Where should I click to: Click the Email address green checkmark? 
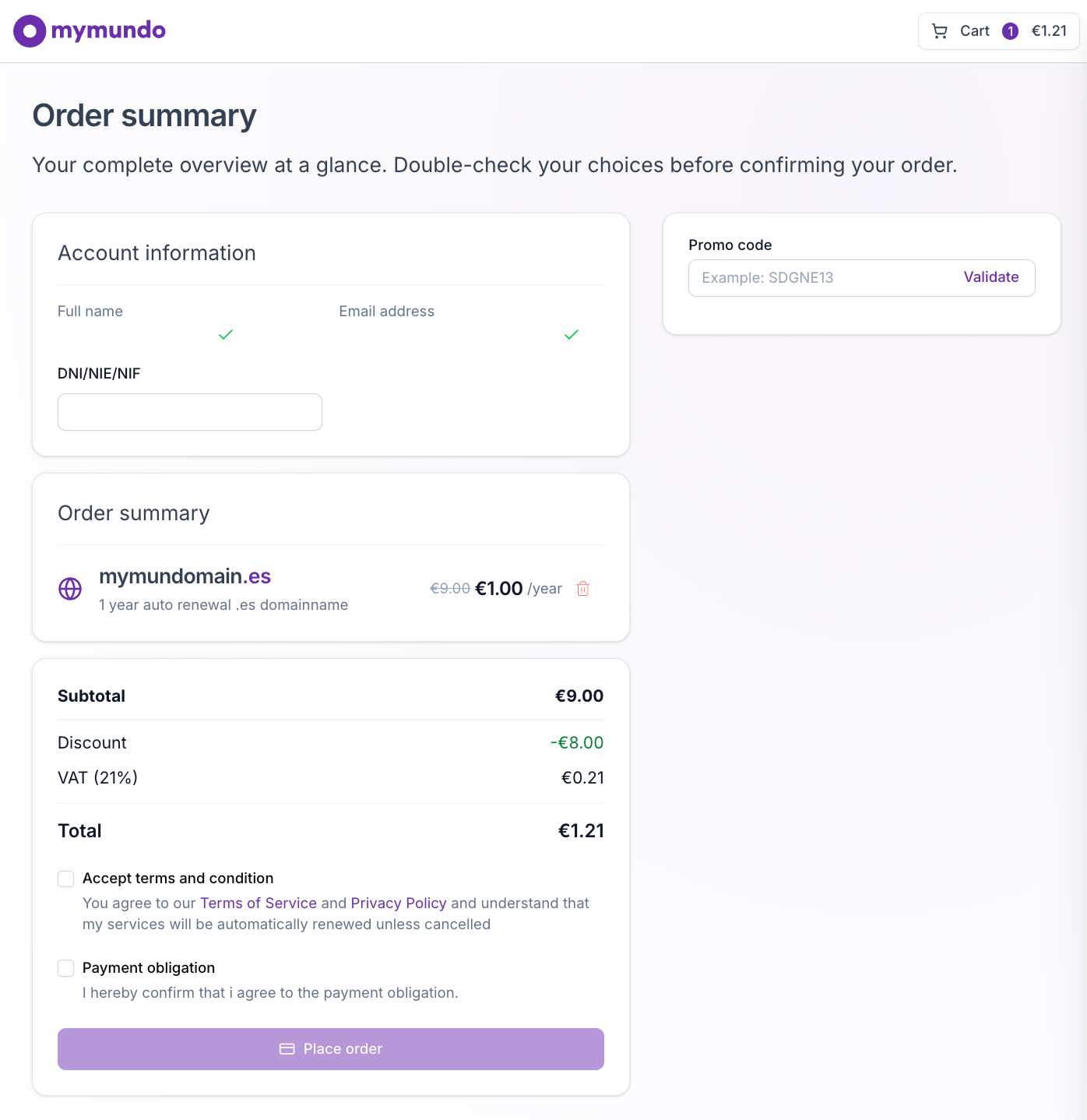(x=572, y=334)
